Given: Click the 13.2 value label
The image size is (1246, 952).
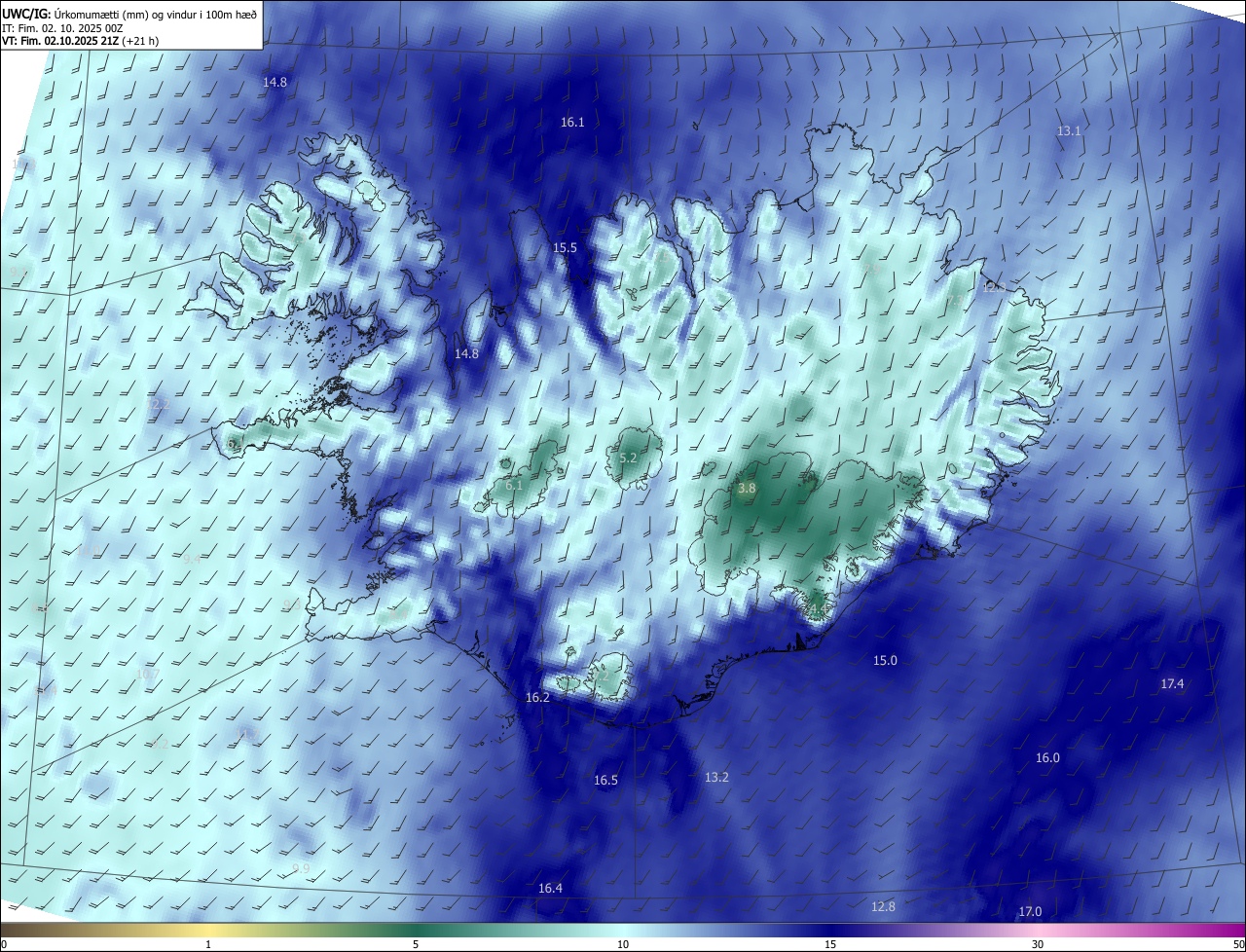Looking at the screenshot, I should tap(716, 777).
